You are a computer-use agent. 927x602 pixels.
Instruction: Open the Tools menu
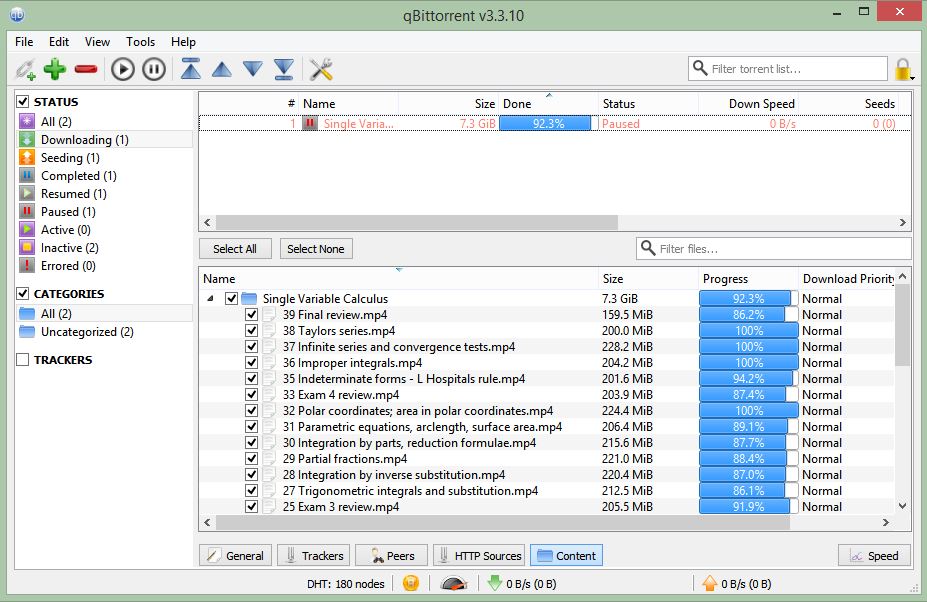(x=140, y=42)
